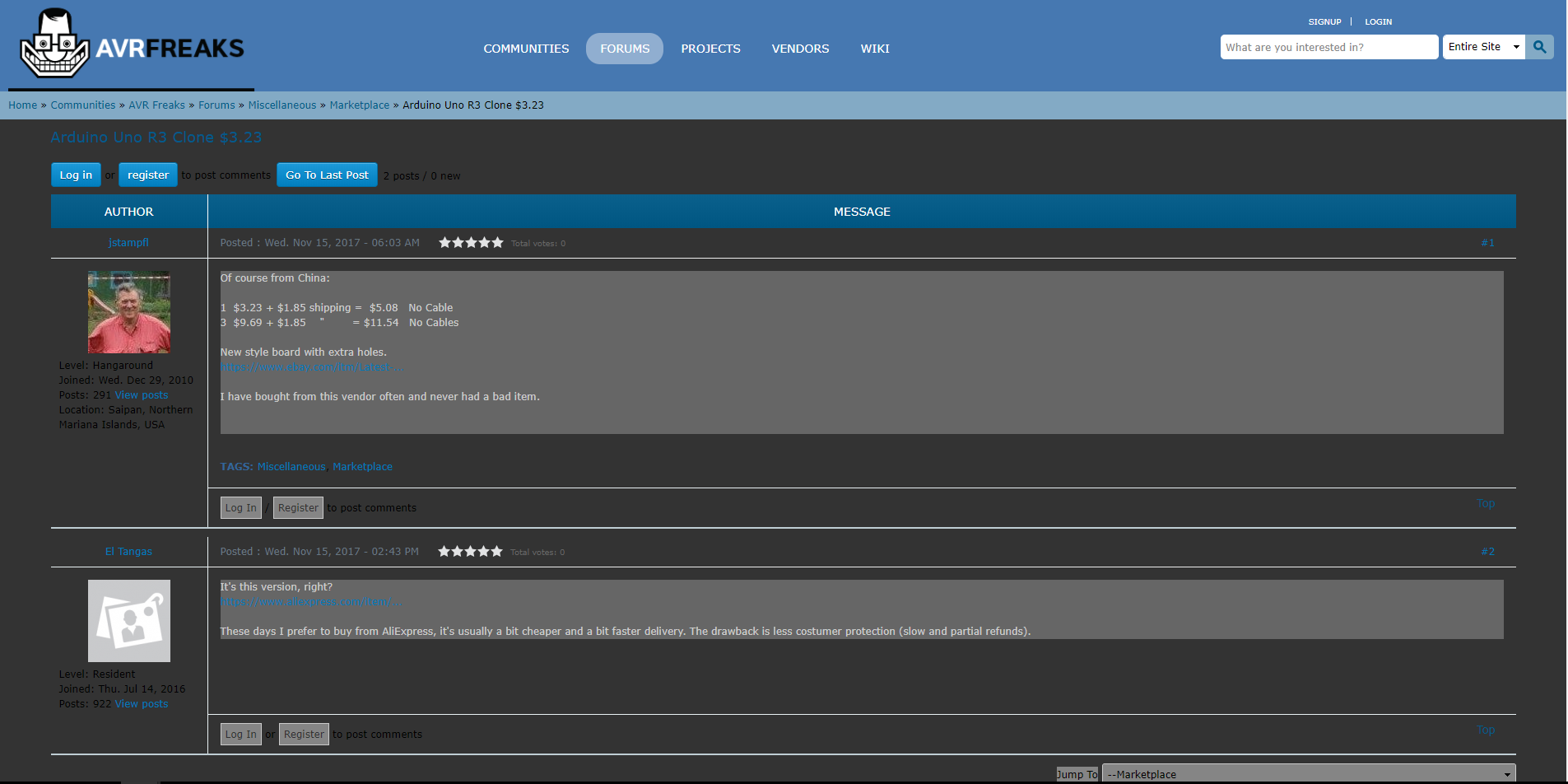Viewport: 1568px width, 784px height.
Task: Open El Tangas's placeholder avatar
Action: 129,621
